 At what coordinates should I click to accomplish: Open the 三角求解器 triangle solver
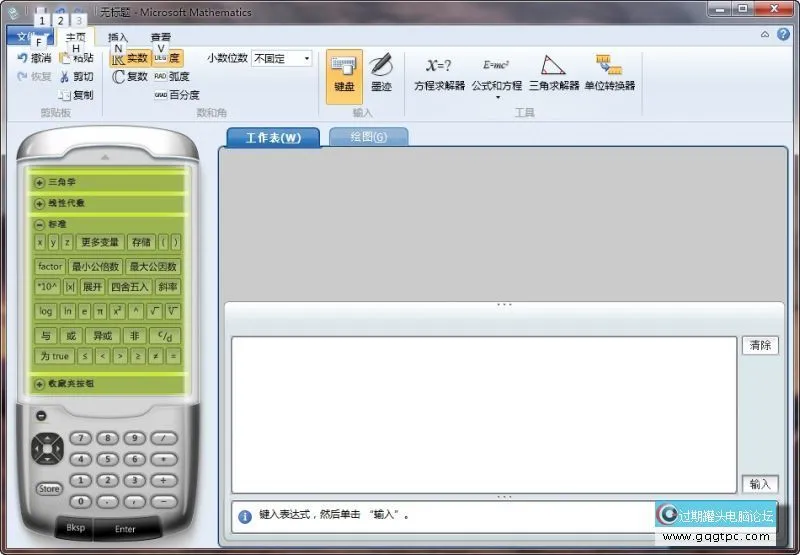(553, 73)
